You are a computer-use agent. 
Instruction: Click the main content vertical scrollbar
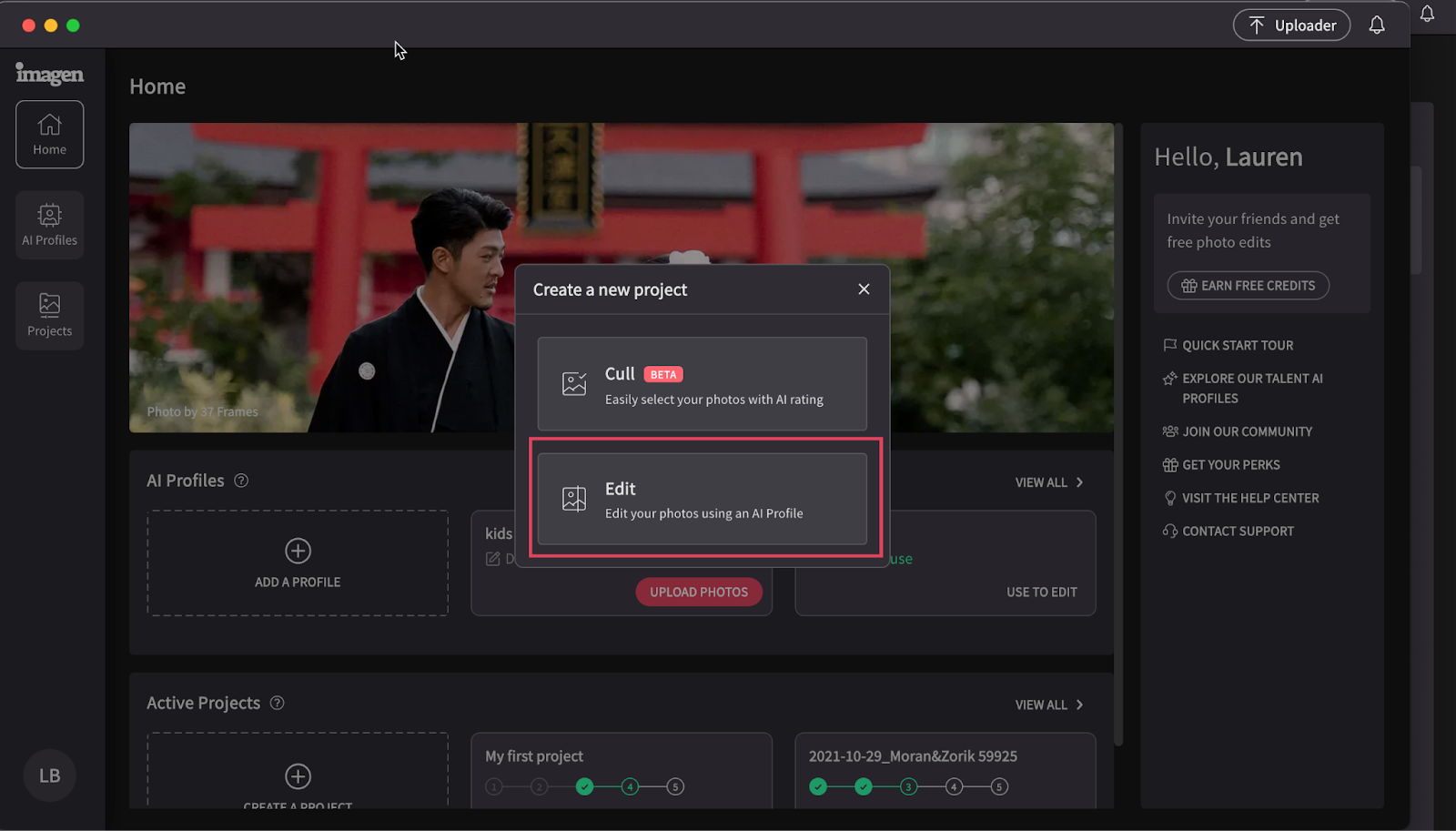tap(1118, 434)
